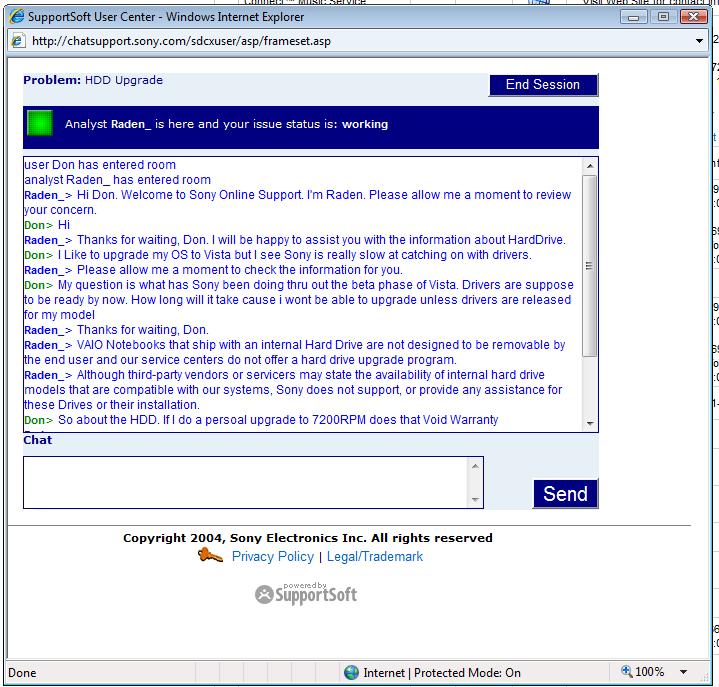The image size is (719, 687).
Task: Open the zoom level dropdown arrow
Action: click(x=683, y=672)
